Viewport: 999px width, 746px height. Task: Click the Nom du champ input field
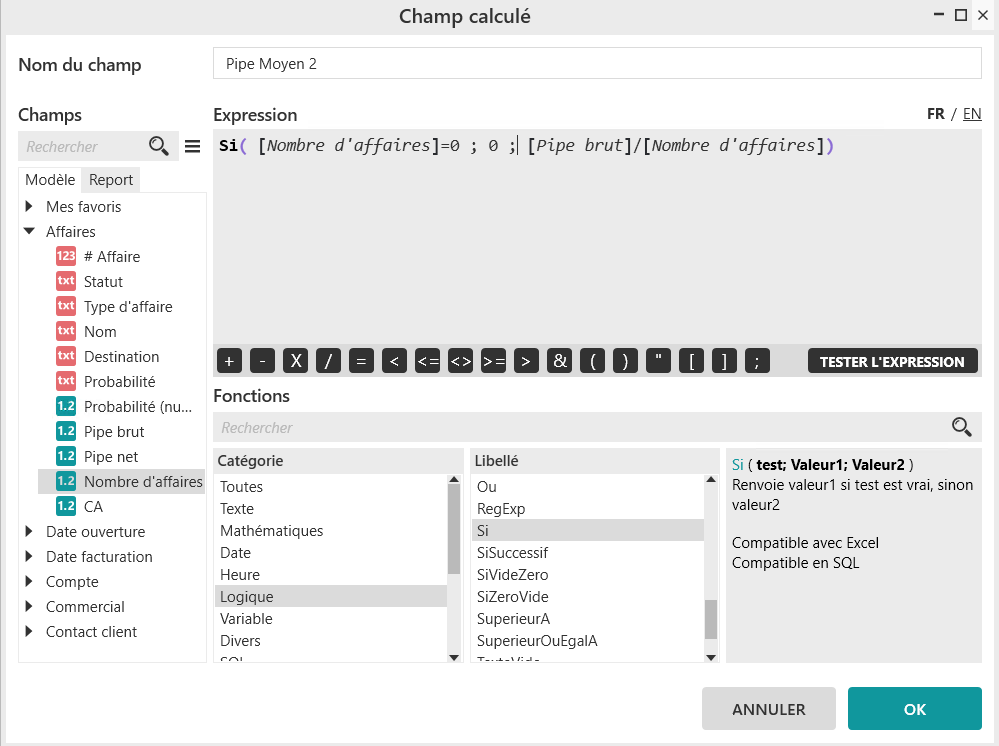pyautogui.click(x=597, y=64)
